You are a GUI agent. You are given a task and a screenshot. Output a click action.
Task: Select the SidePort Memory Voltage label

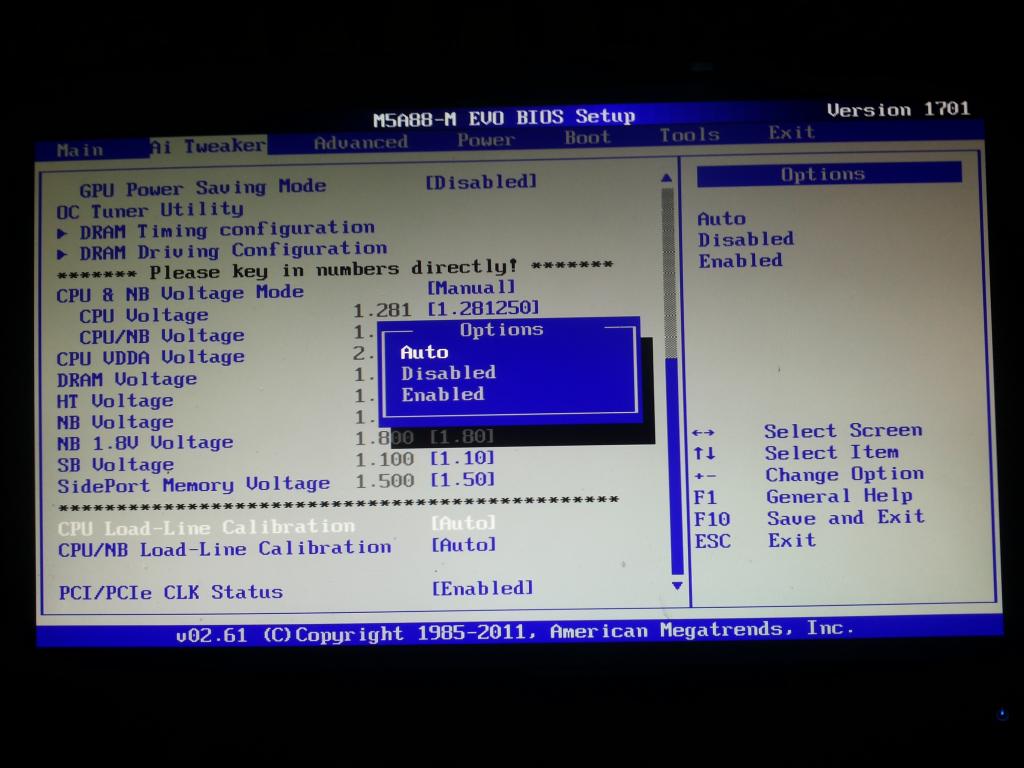pyautogui.click(x=193, y=485)
